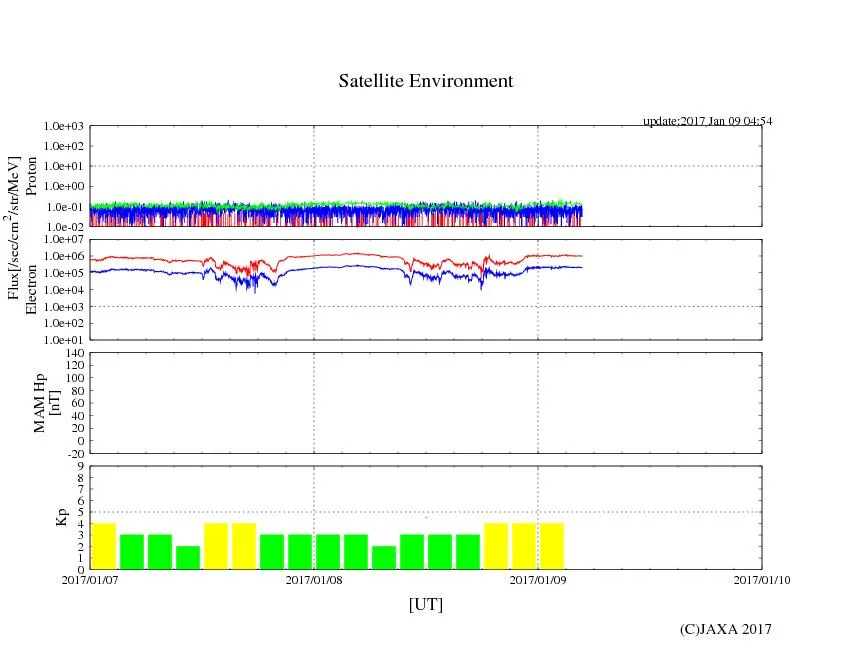The image size is (846, 655).
Task: Click the last yellow Kp bar
Action: click(552, 546)
